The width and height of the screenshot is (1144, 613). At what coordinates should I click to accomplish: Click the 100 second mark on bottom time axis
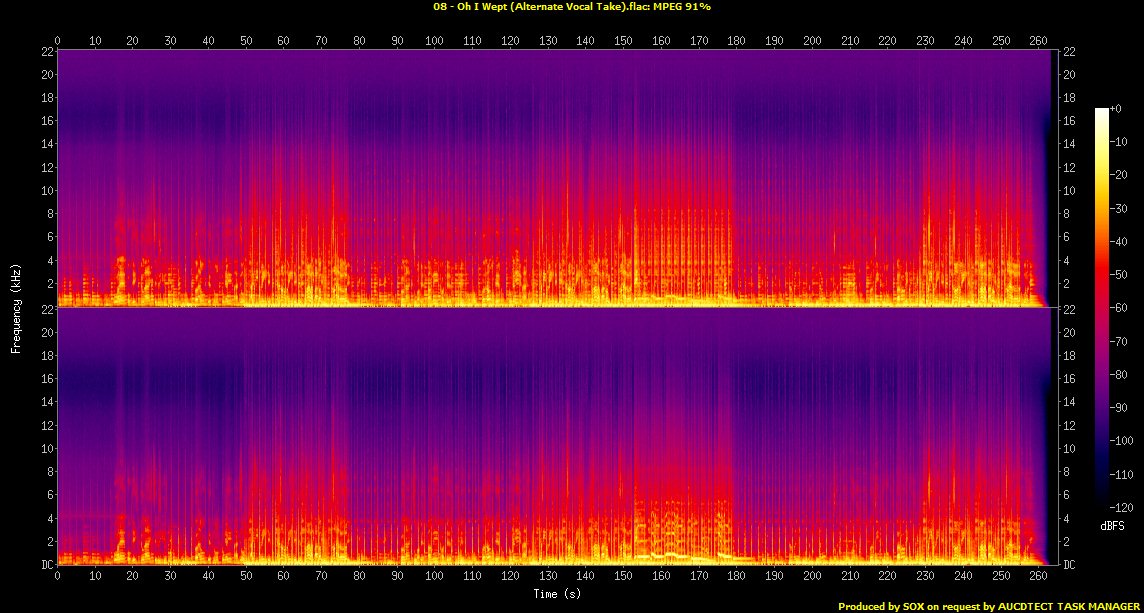tap(434, 577)
